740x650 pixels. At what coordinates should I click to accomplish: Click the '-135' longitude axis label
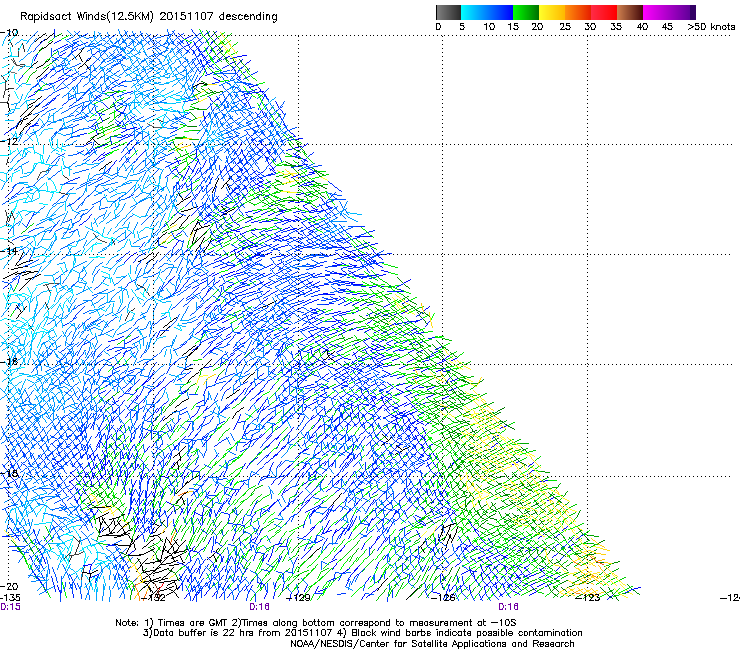pos(10,598)
